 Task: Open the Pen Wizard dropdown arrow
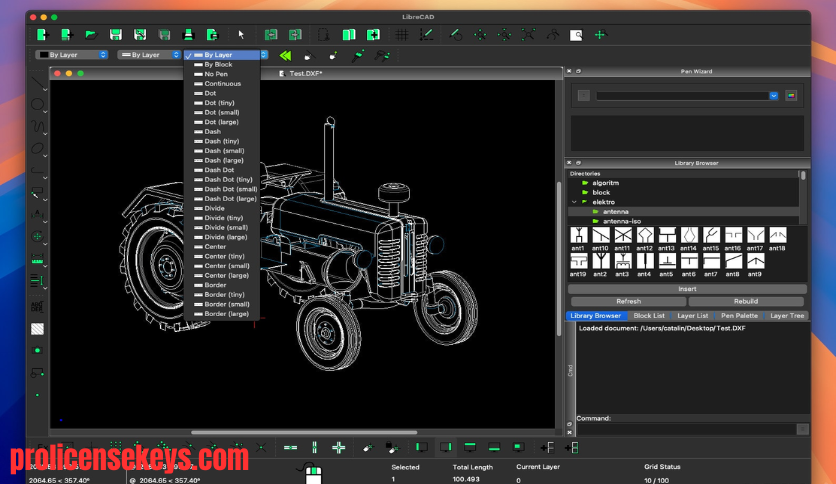point(774,96)
